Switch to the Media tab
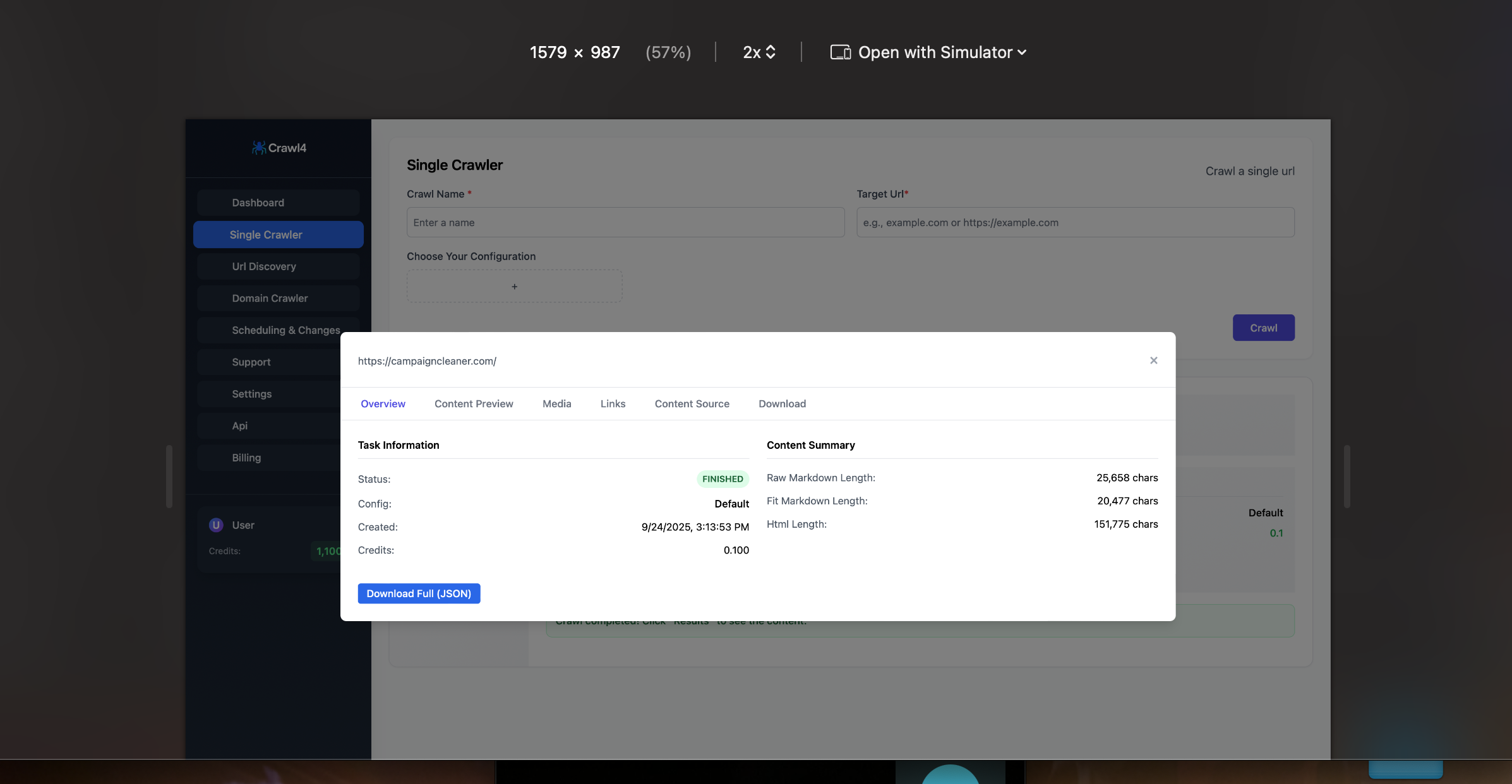Viewport: 1512px width, 784px height. [556, 403]
